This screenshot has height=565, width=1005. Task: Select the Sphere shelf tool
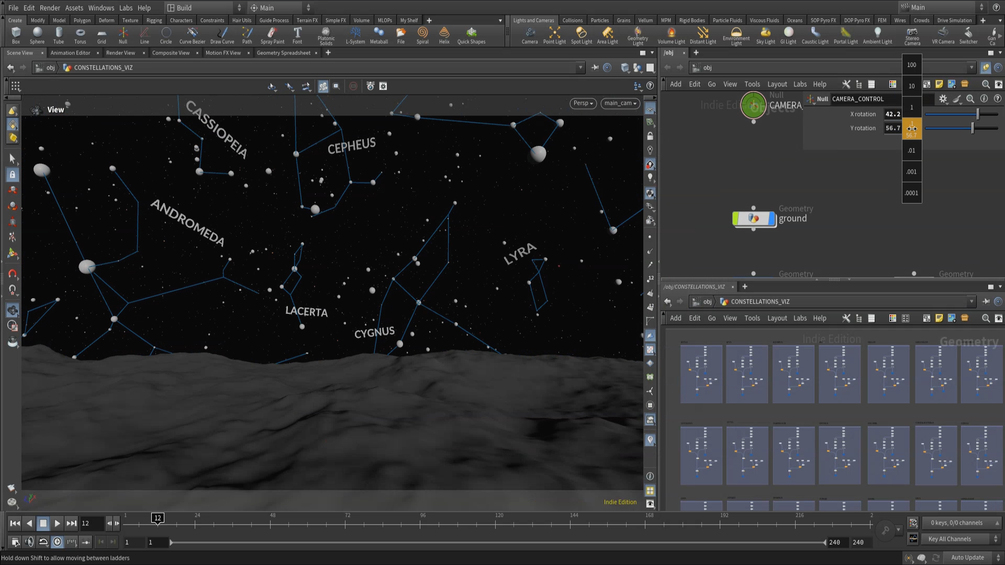point(37,35)
